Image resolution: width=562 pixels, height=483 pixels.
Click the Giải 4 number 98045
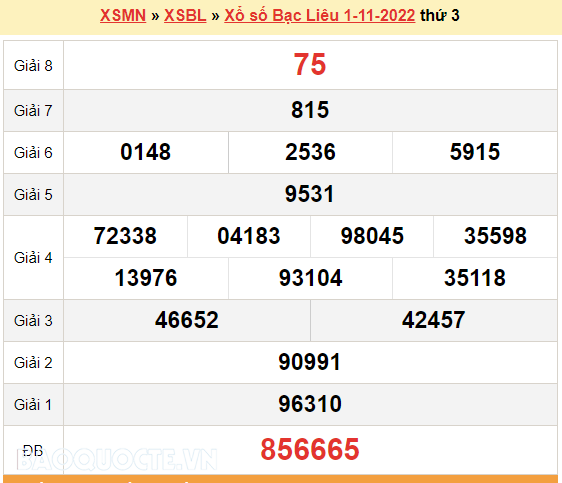(372, 236)
